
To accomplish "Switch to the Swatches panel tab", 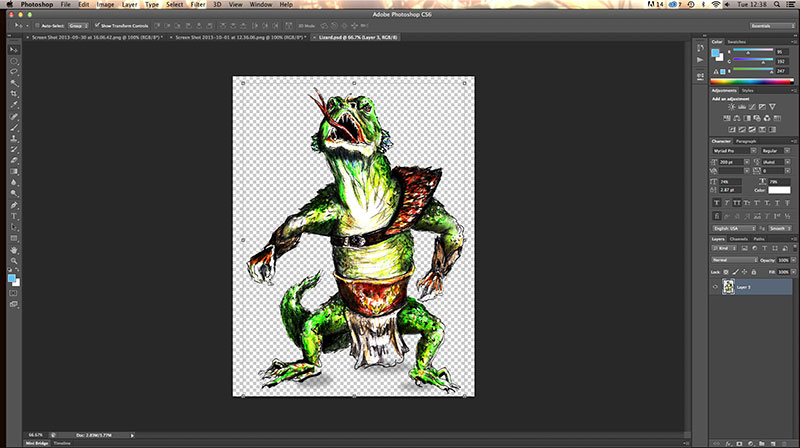I will (736, 43).
